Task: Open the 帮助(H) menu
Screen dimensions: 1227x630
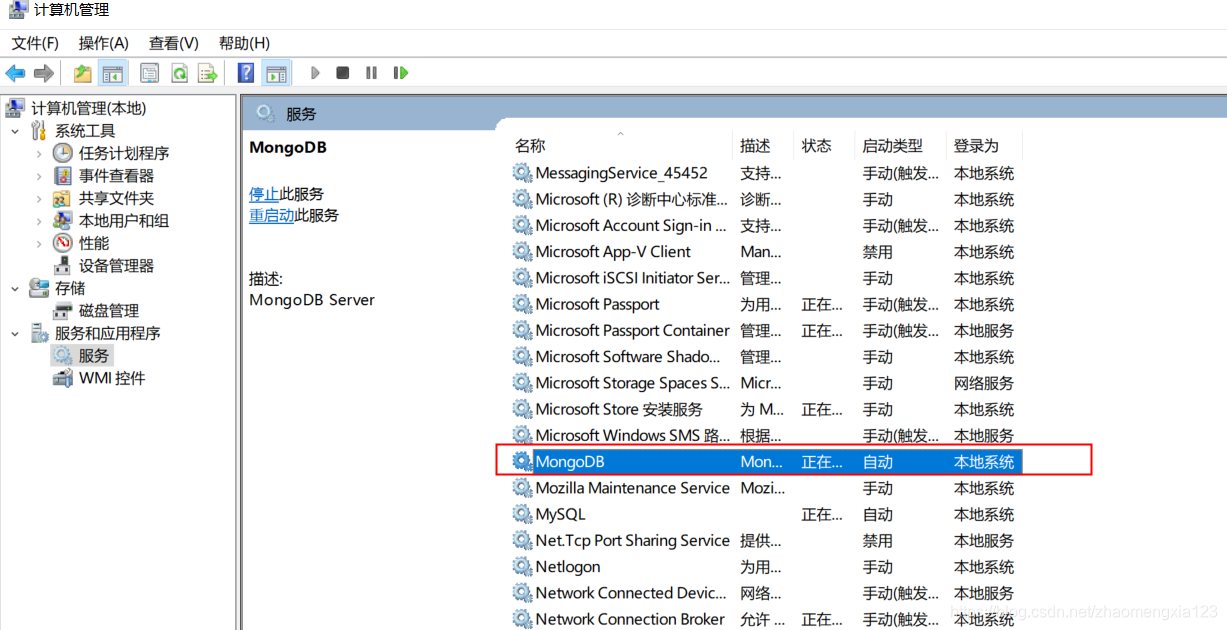Action: tap(244, 43)
